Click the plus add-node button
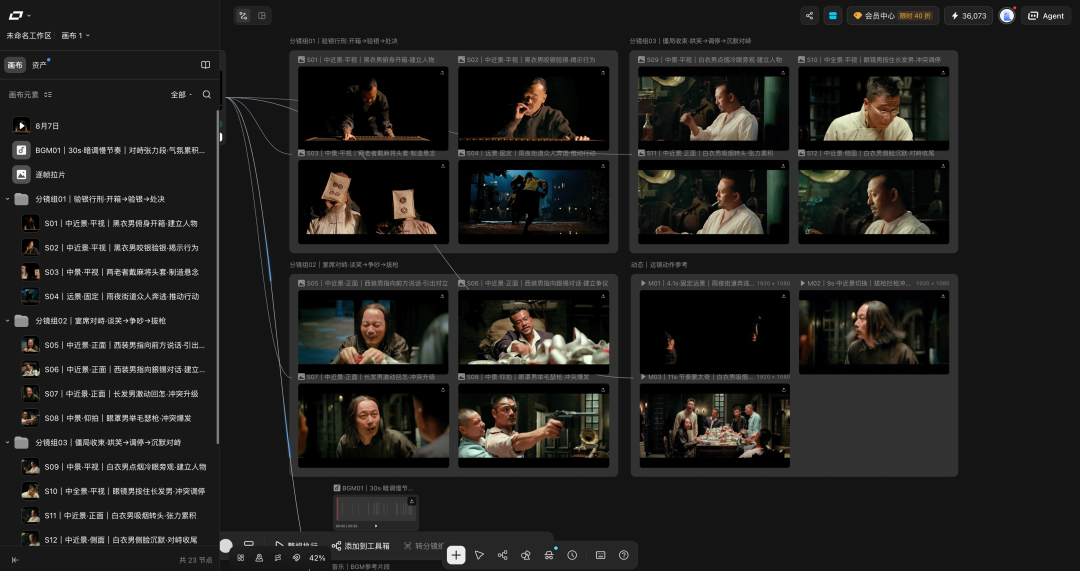 click(x=456, y=555)
